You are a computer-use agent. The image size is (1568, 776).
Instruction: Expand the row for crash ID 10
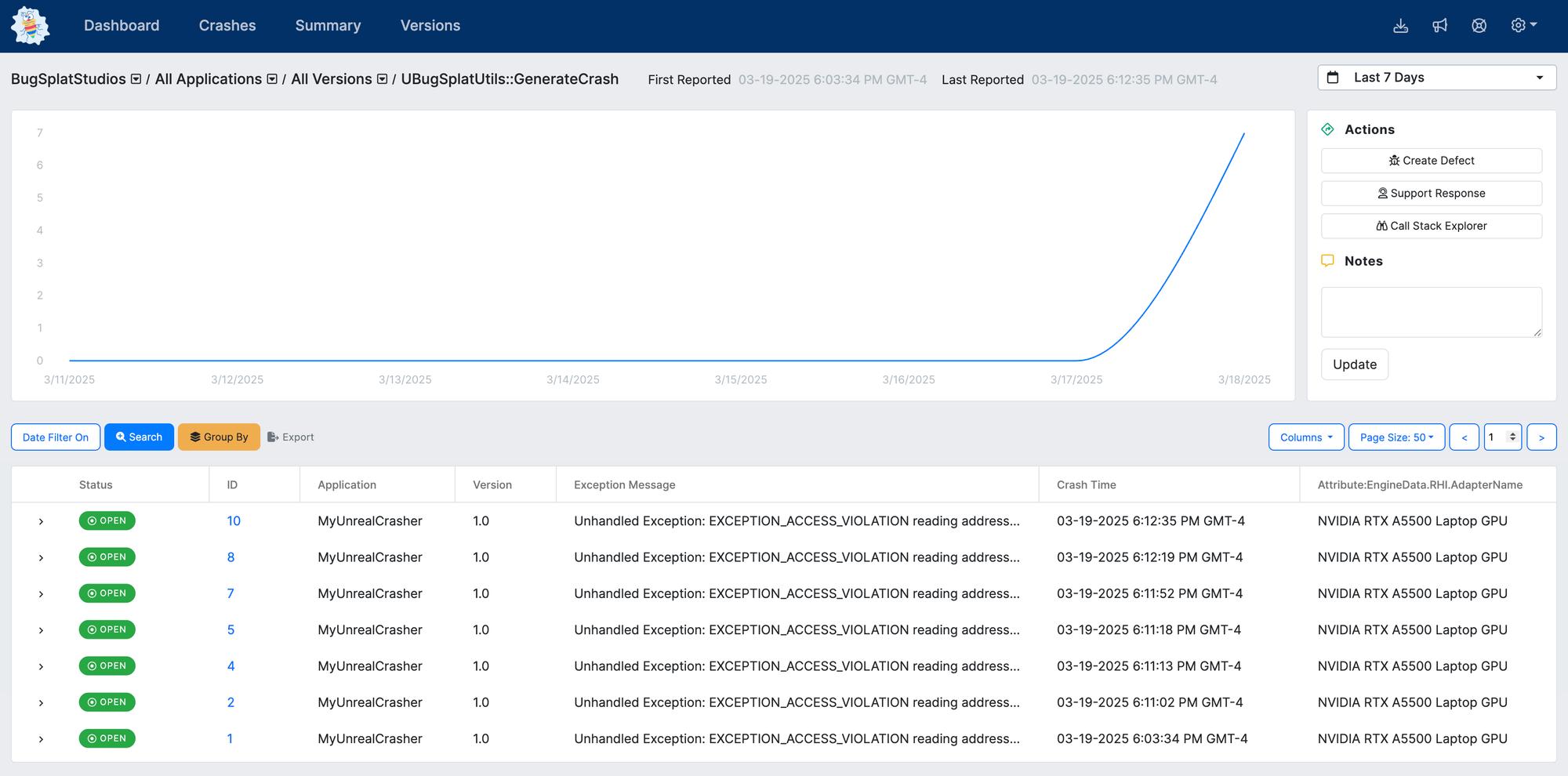(41, 521)
